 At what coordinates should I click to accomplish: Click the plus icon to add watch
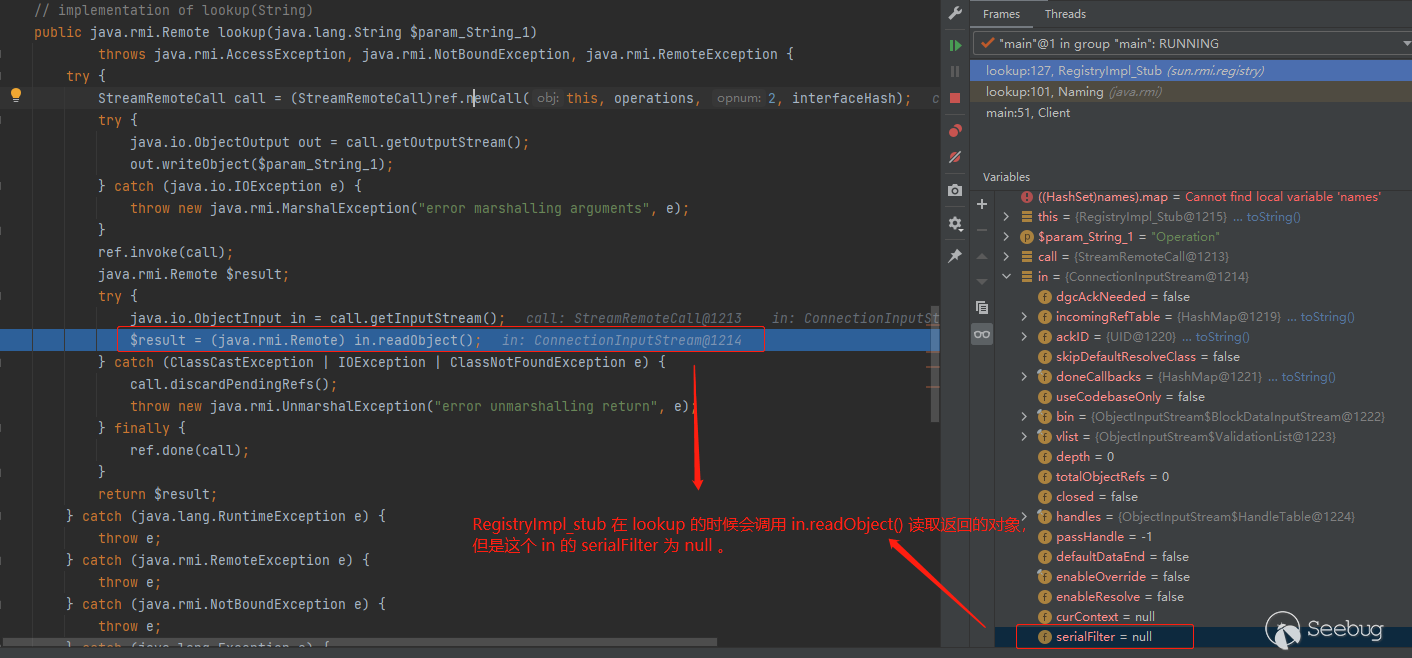982,203
